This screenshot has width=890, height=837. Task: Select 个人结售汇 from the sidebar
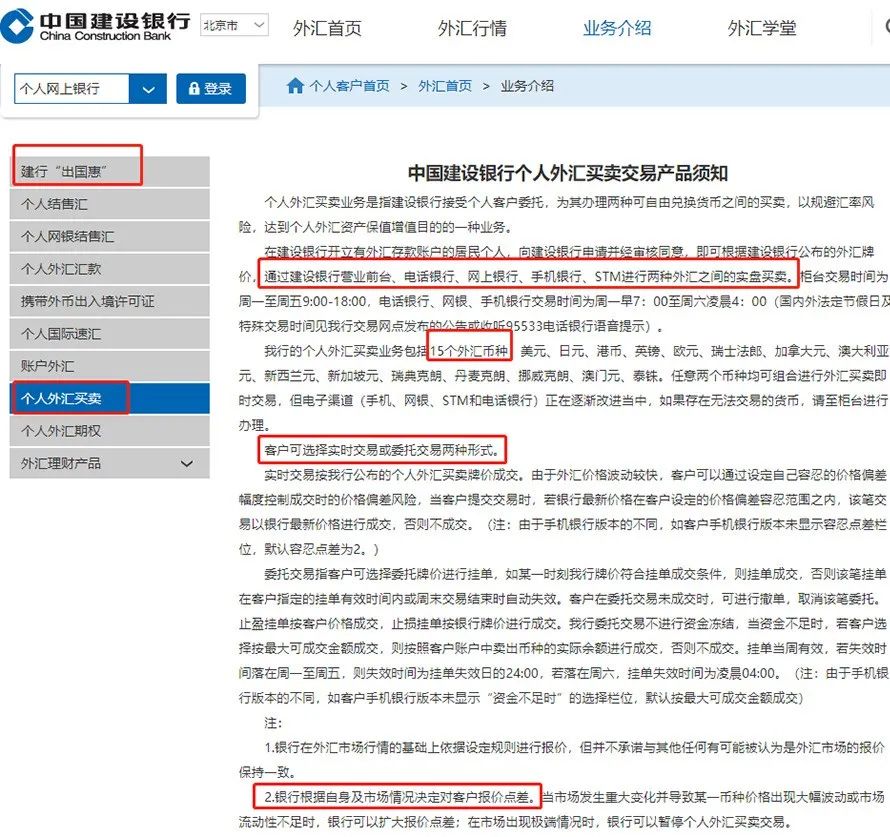(70, 203)
